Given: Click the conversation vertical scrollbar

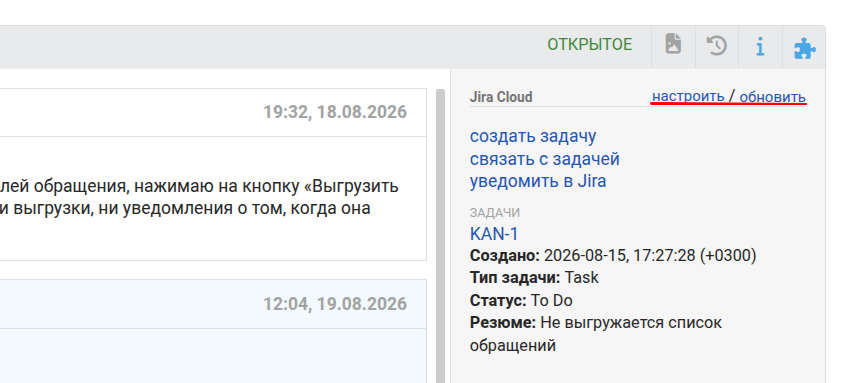Looking at the screenshot, I should pyautogui.click(x=440, y=236).
